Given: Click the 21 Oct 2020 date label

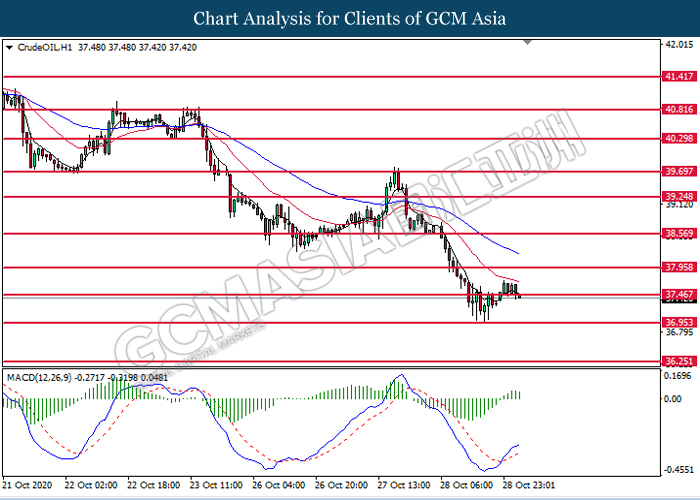Looking at the screenshot, I should 28,485.
